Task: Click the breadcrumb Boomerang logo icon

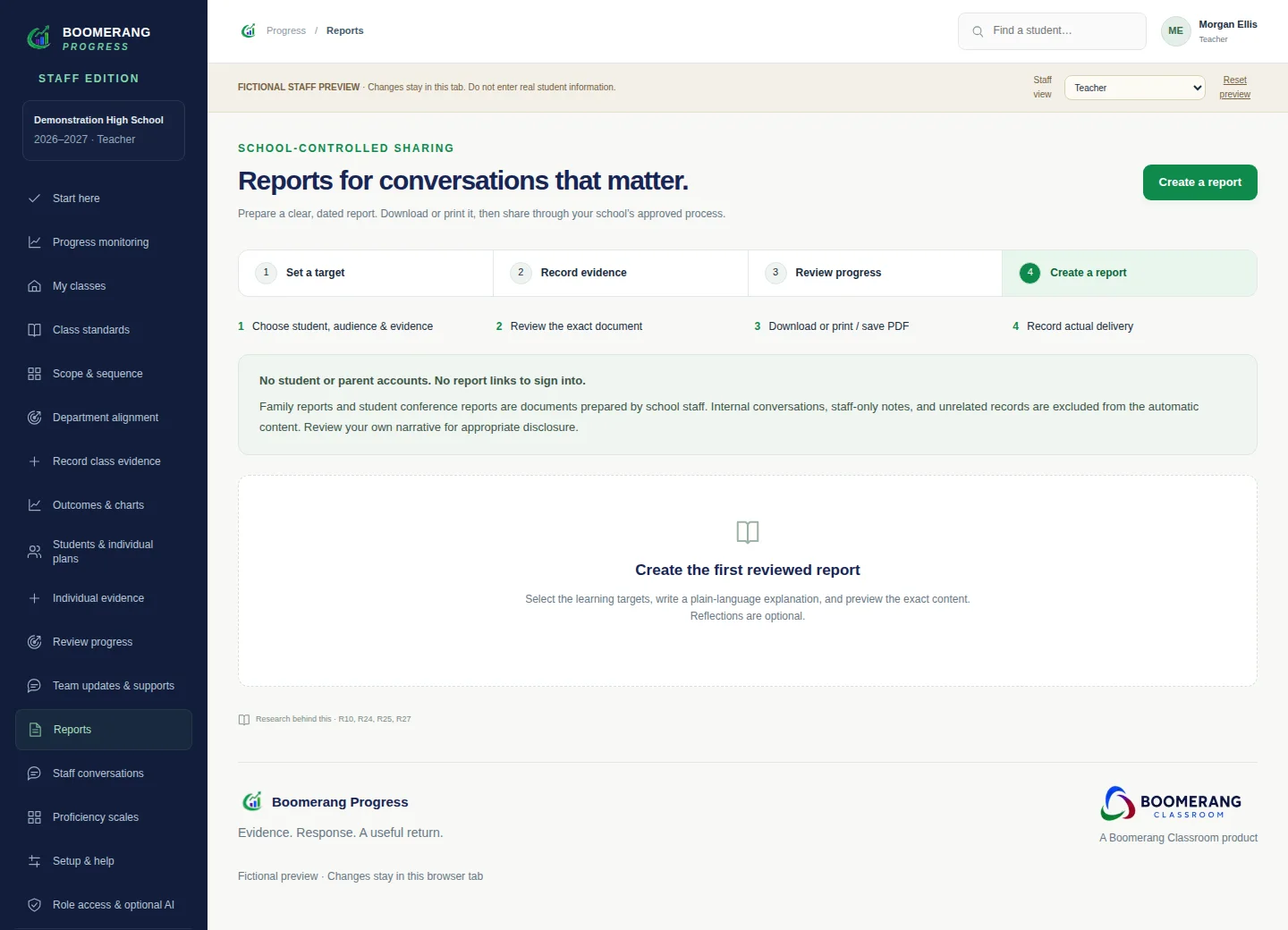Action: 249,30
